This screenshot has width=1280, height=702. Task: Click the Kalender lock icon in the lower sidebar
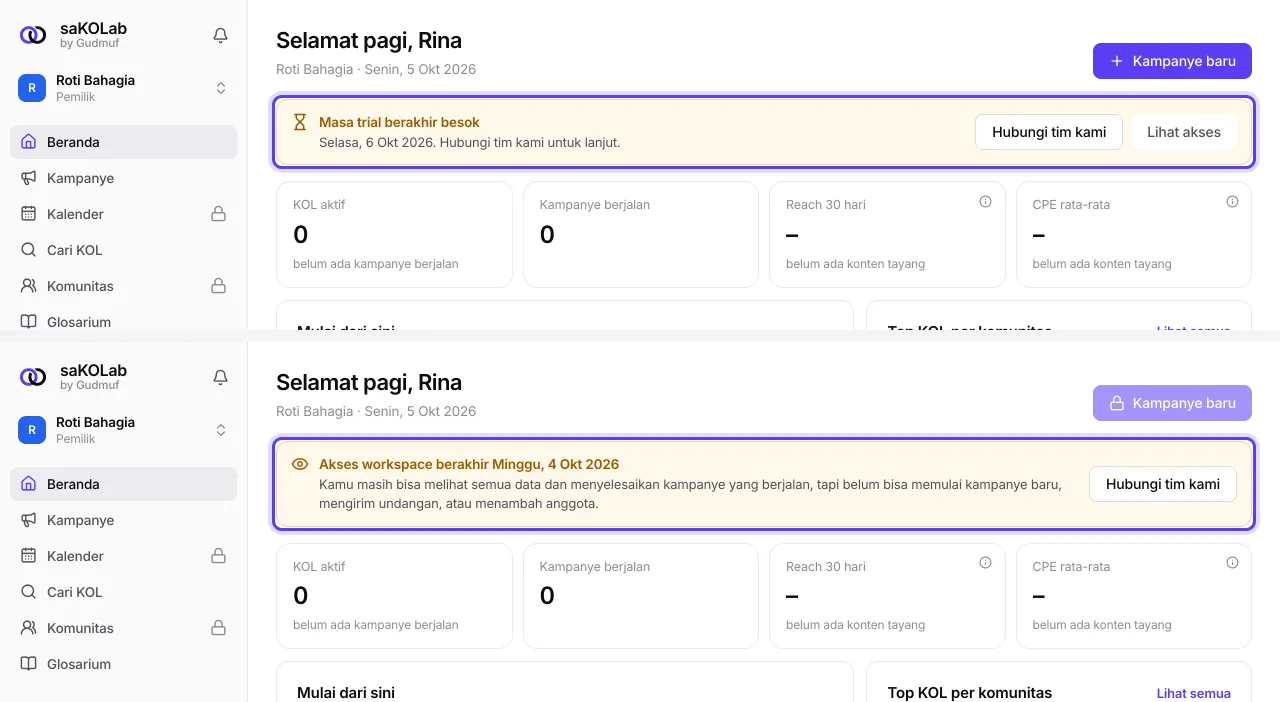[218, 556]
